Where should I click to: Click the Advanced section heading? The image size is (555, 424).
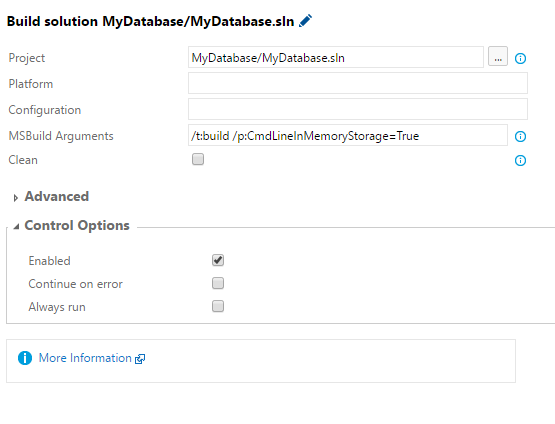click(x=57, y=196)
